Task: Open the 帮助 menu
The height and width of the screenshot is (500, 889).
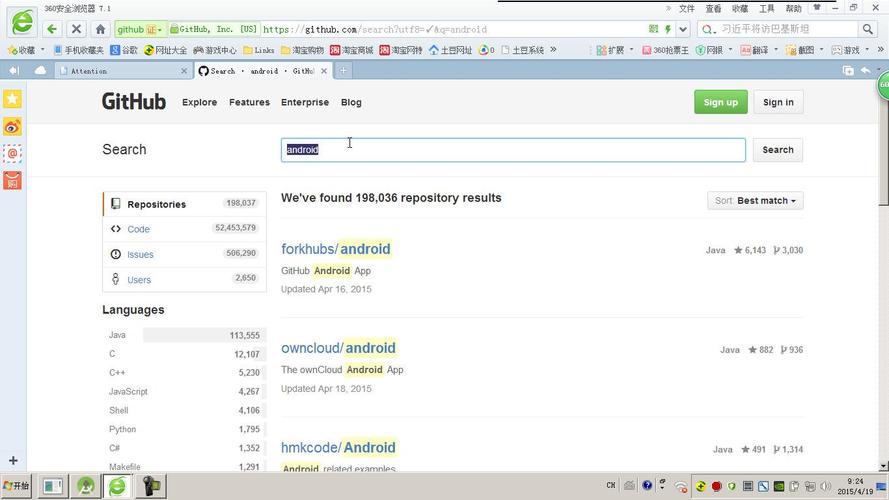Action: (x=793, y=9)
